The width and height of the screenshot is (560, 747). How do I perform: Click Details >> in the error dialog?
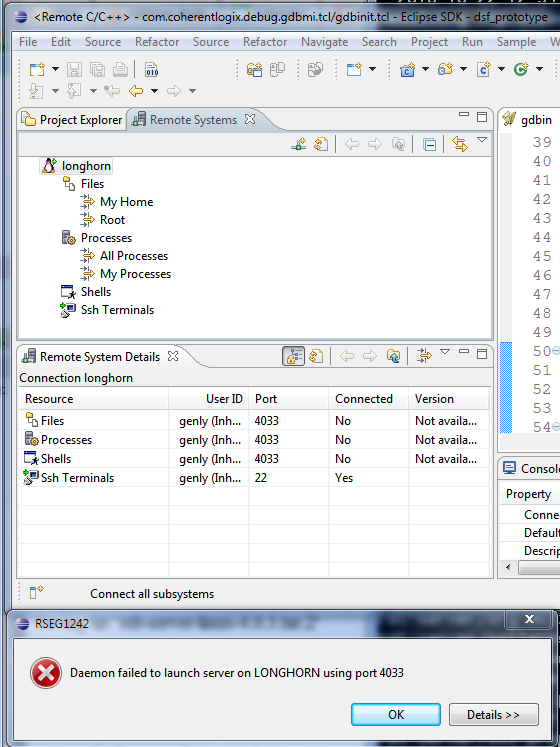pos(493,715)
